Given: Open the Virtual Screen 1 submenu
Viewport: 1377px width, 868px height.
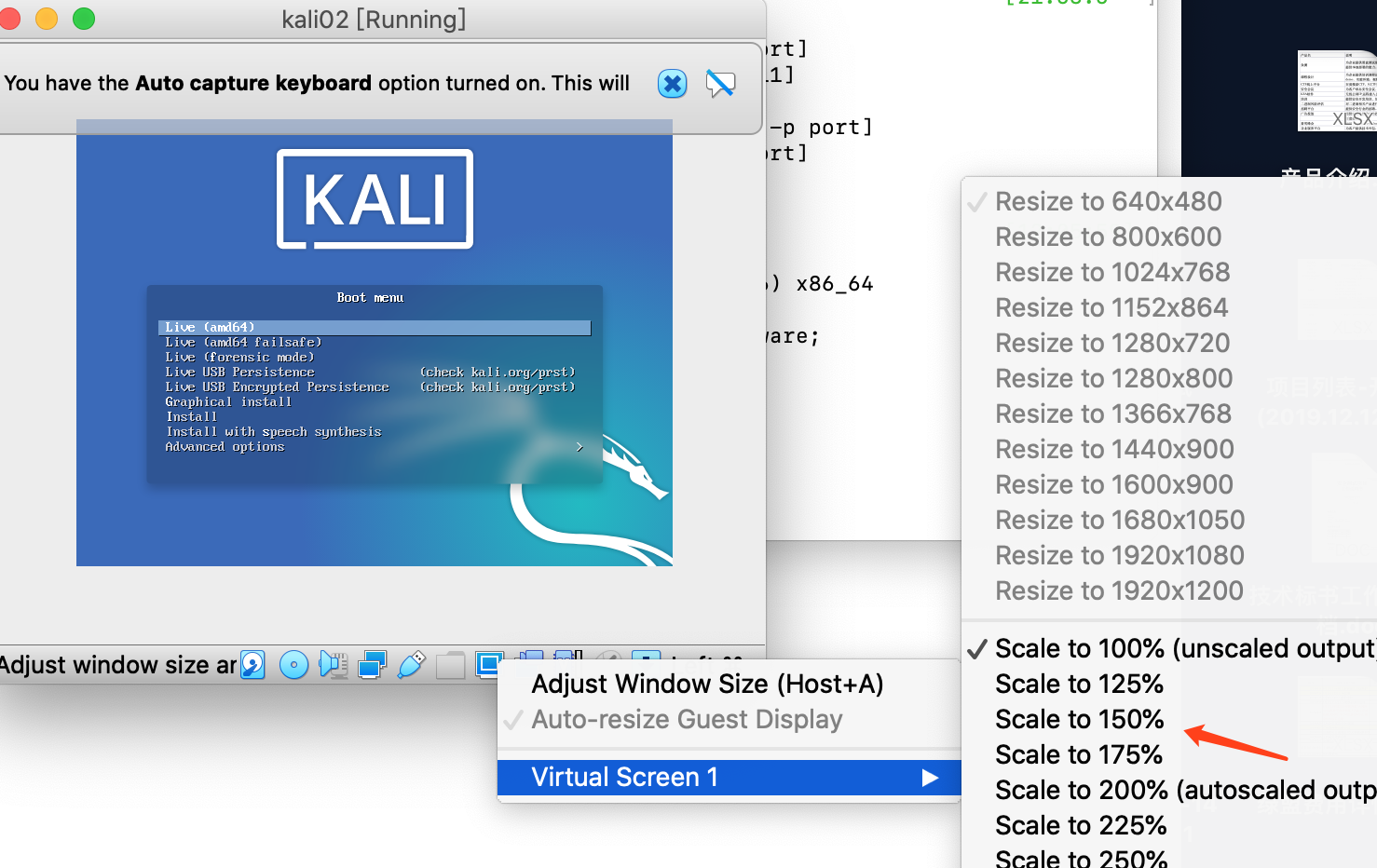Looking at the screenshot, I should (x=729, y=777).
